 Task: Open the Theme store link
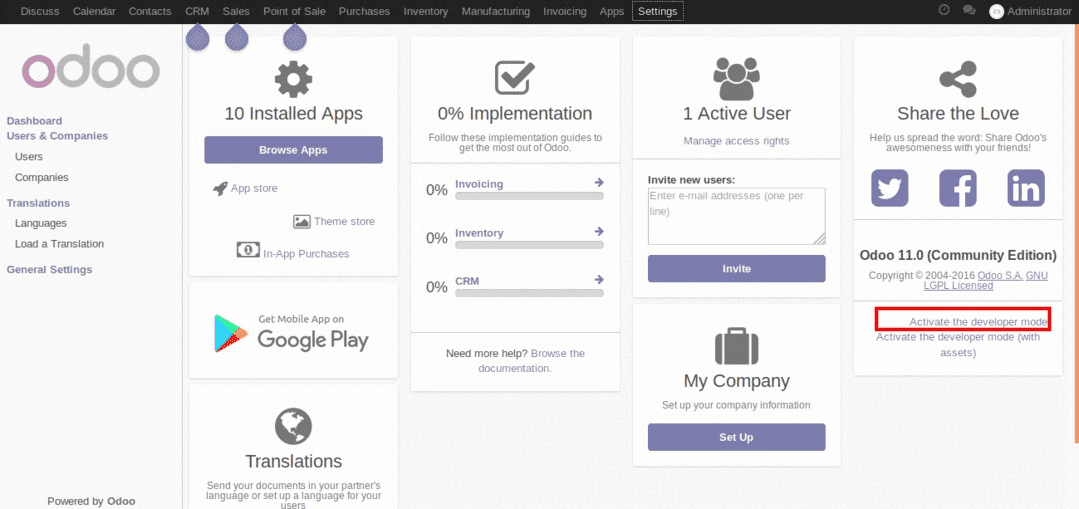coord(344,221)
